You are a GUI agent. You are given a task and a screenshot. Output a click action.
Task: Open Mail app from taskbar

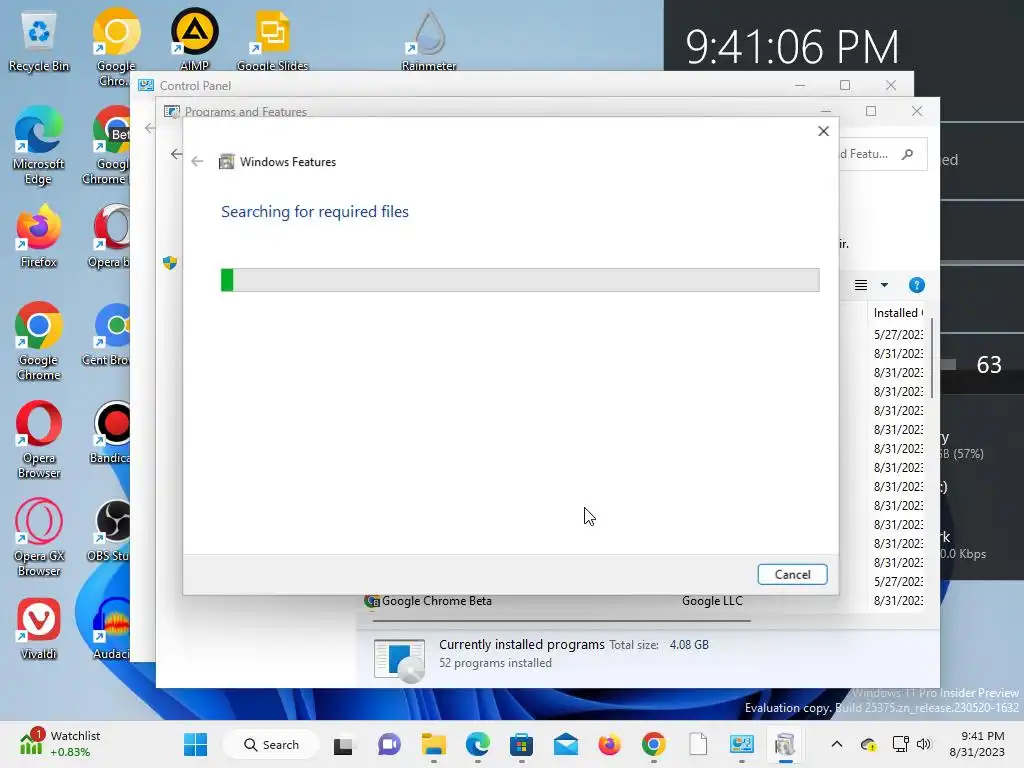(x=566, y=744)
